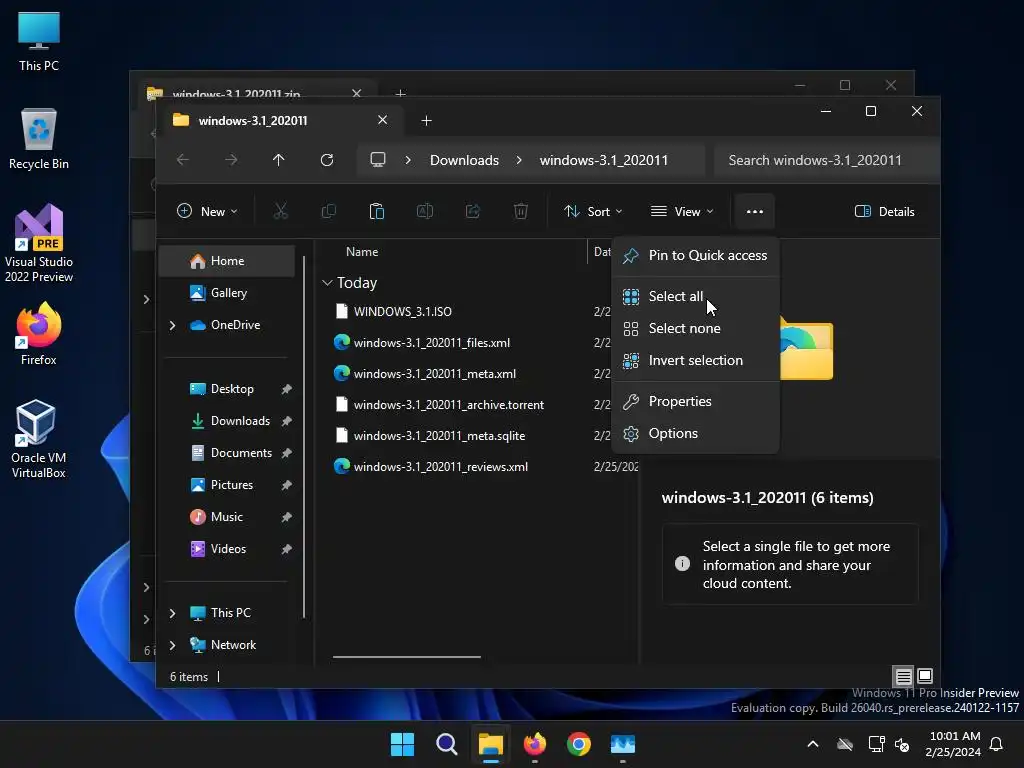1024x768 pixels.
Task: Select the Firefox desktop shortcut
Action: pyautogui.click(x=39, y=334)
